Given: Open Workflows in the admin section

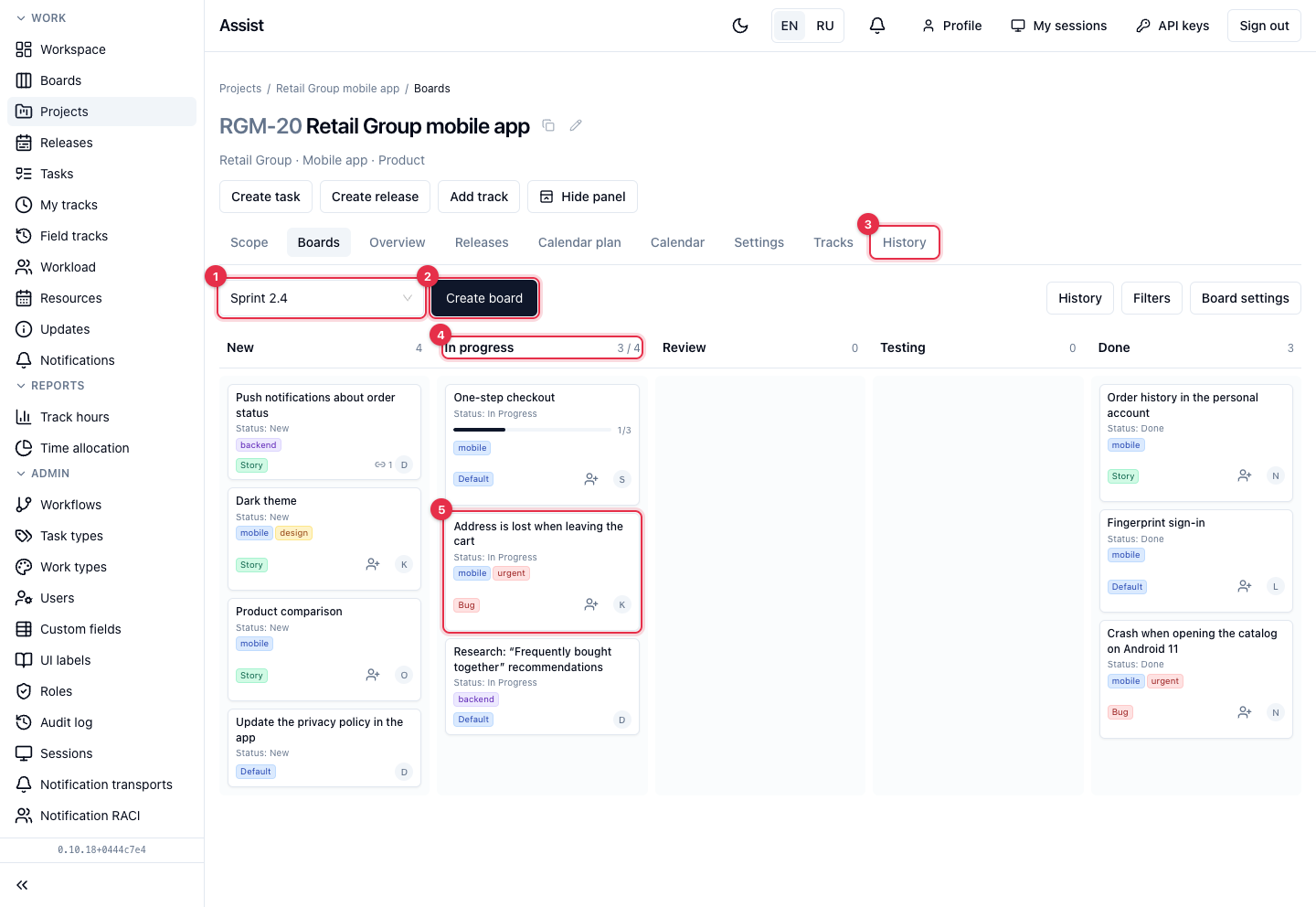Looking at the screenshot, I should [x=101, y=505].
